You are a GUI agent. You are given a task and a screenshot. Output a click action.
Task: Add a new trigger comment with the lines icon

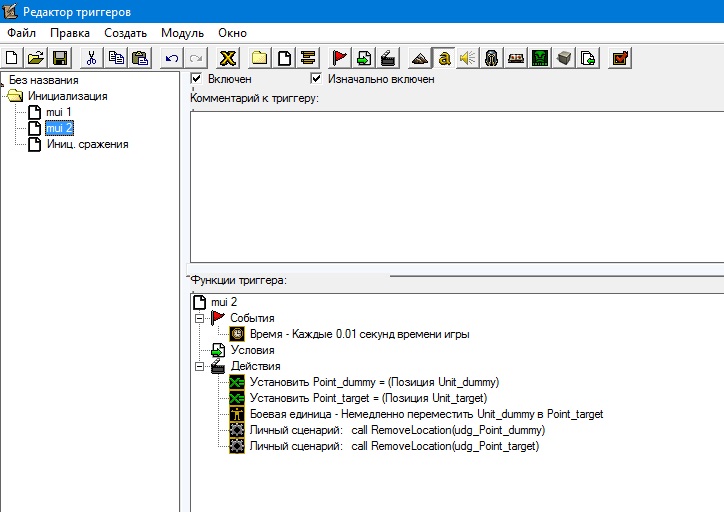tap(308, 58)
